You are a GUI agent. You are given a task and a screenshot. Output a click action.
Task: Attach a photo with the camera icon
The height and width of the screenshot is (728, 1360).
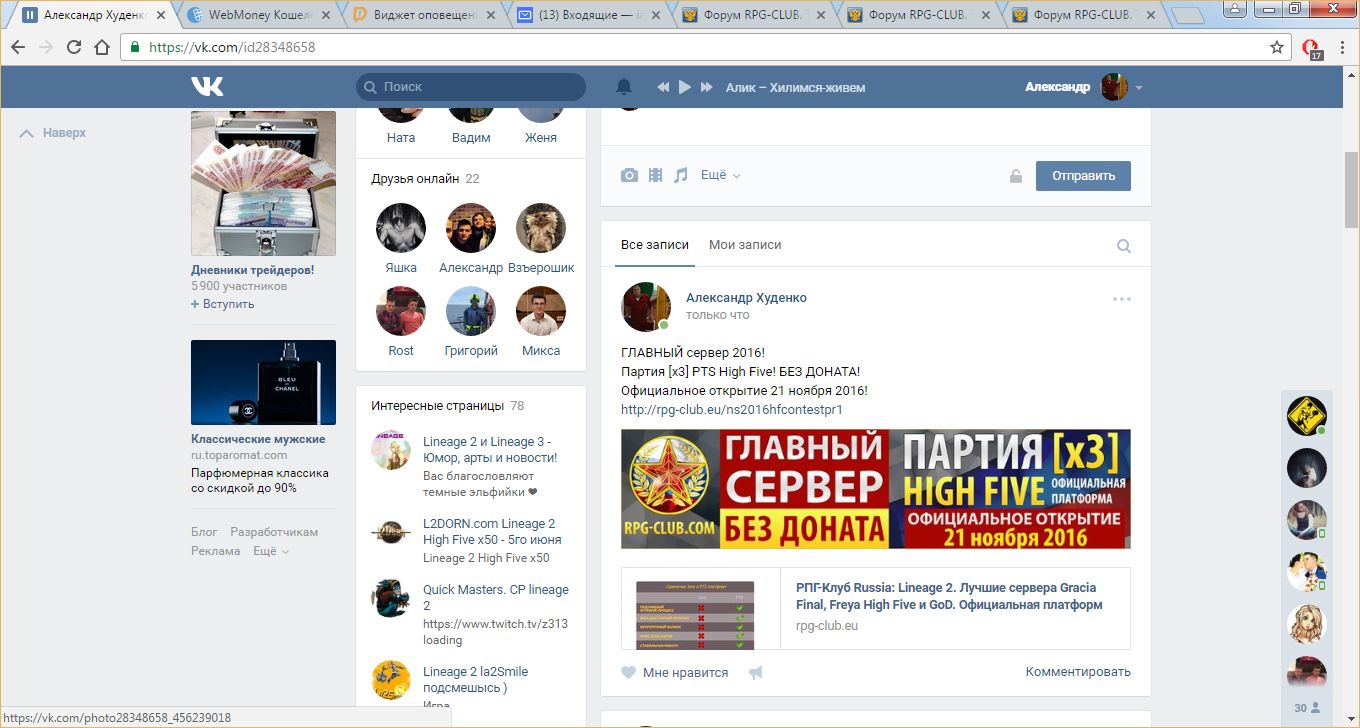tap(629, 175)
